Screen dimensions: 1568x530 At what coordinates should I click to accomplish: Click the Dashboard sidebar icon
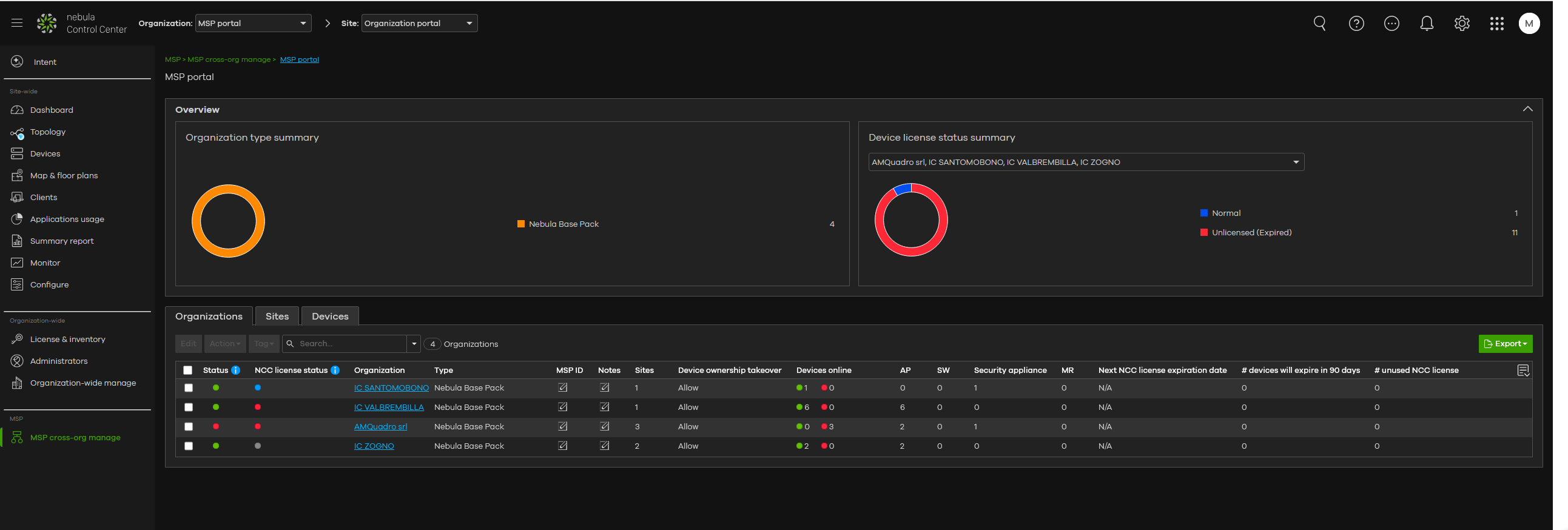click(x=17, y=110)
